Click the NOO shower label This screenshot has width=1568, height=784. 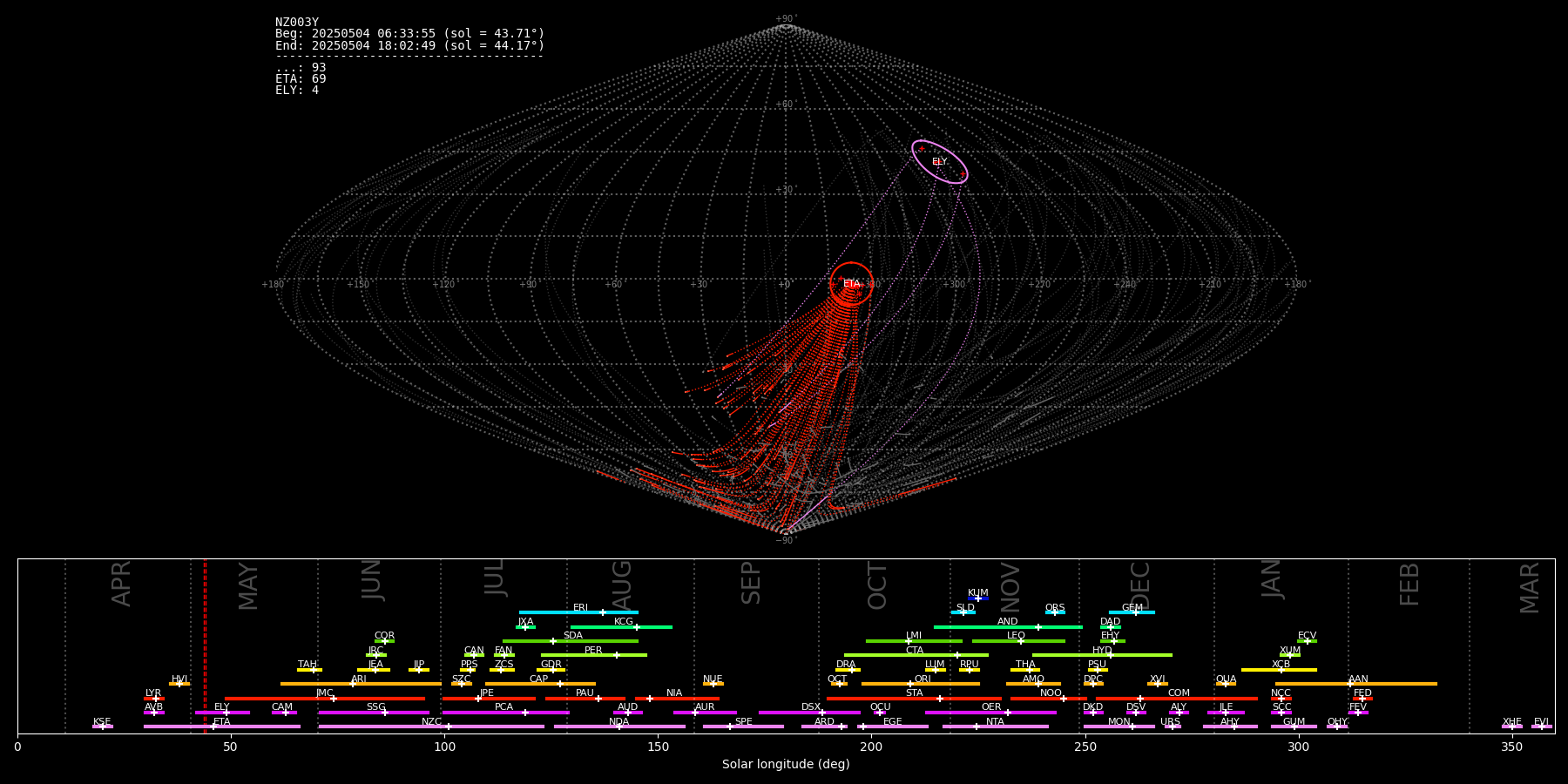(1051, 693)
